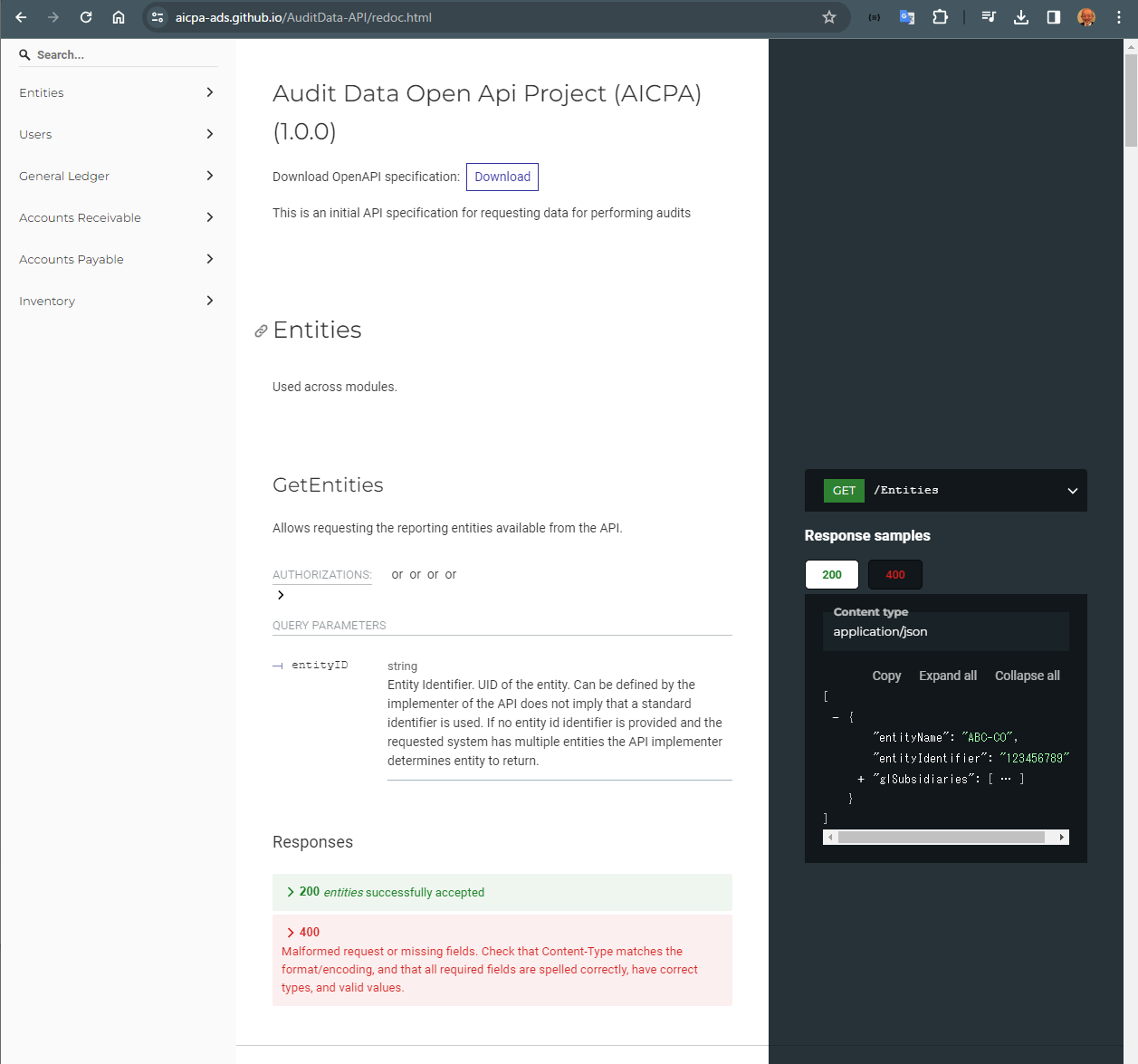Click the Responses heading
Viewport: 1138px width, 1064px height.
click(x=312, y=842)
